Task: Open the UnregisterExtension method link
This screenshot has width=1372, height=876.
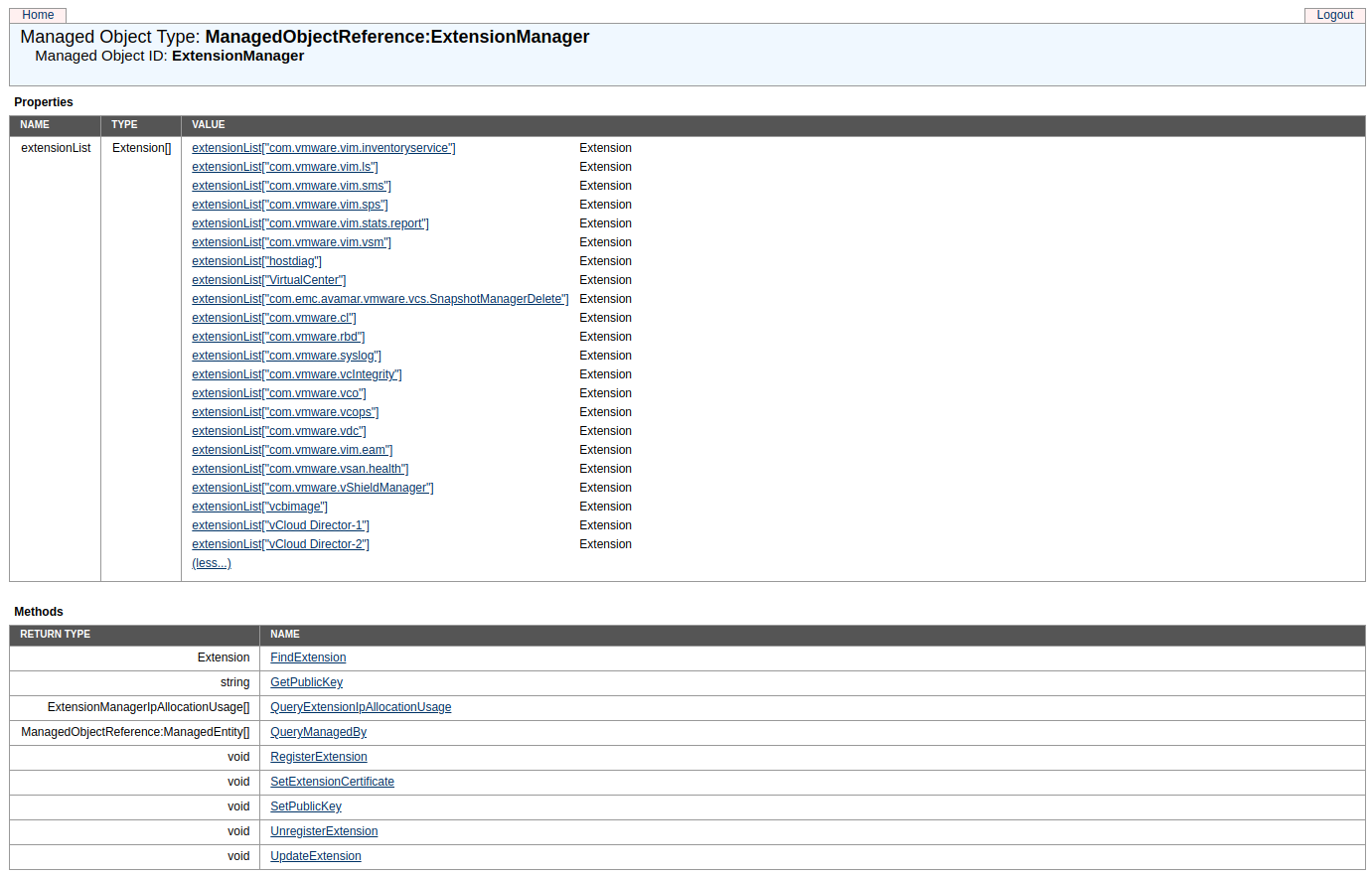Action: coord(324,831)
